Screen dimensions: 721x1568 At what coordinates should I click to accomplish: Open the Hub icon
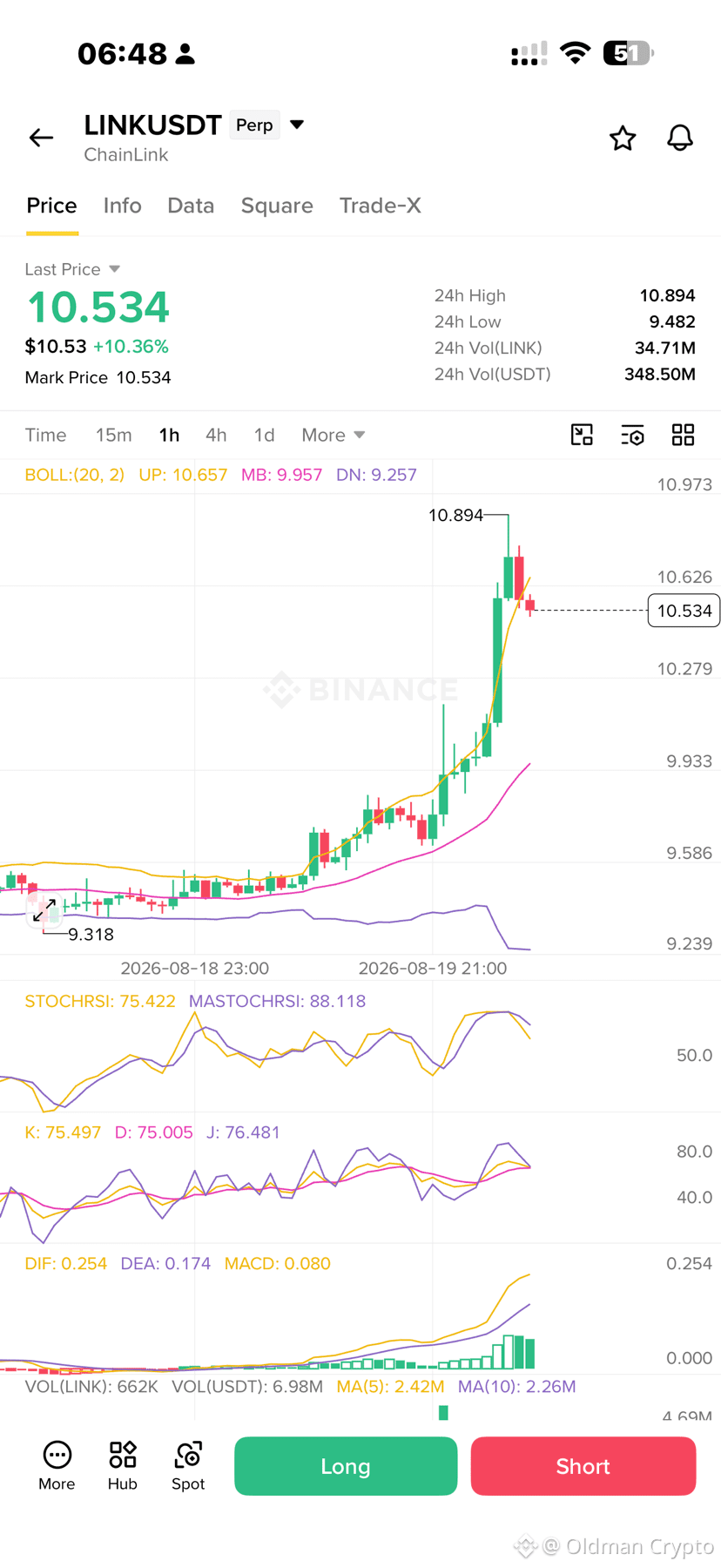tap(123, 1465)
